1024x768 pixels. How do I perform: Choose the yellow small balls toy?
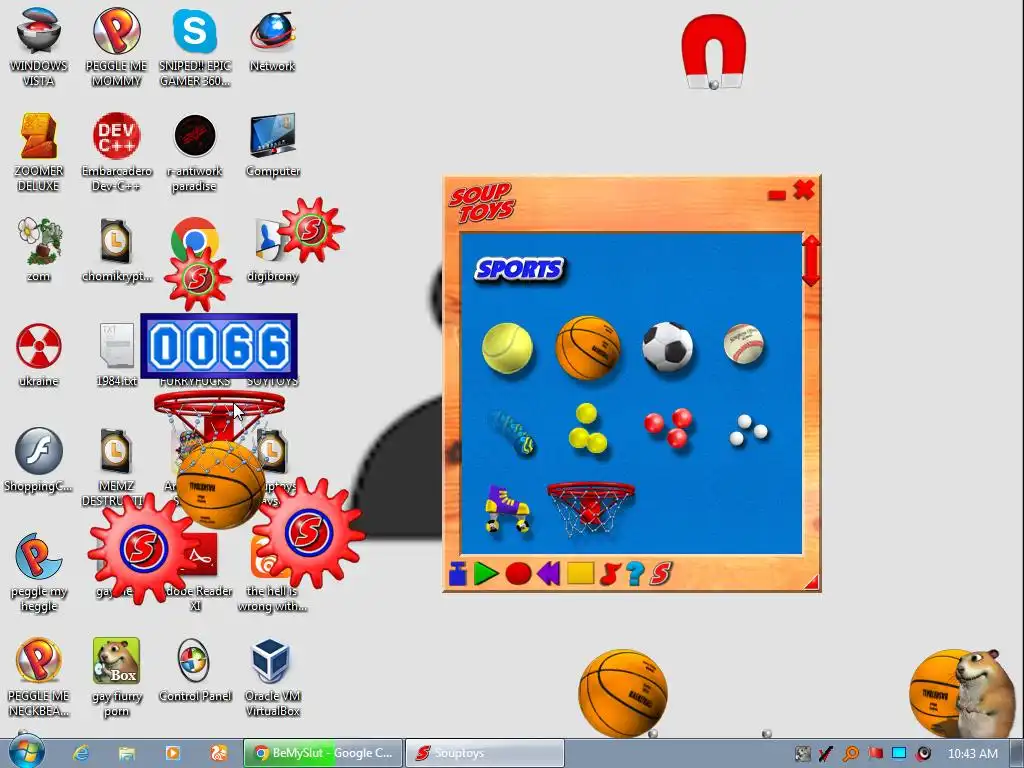[586, 428]
